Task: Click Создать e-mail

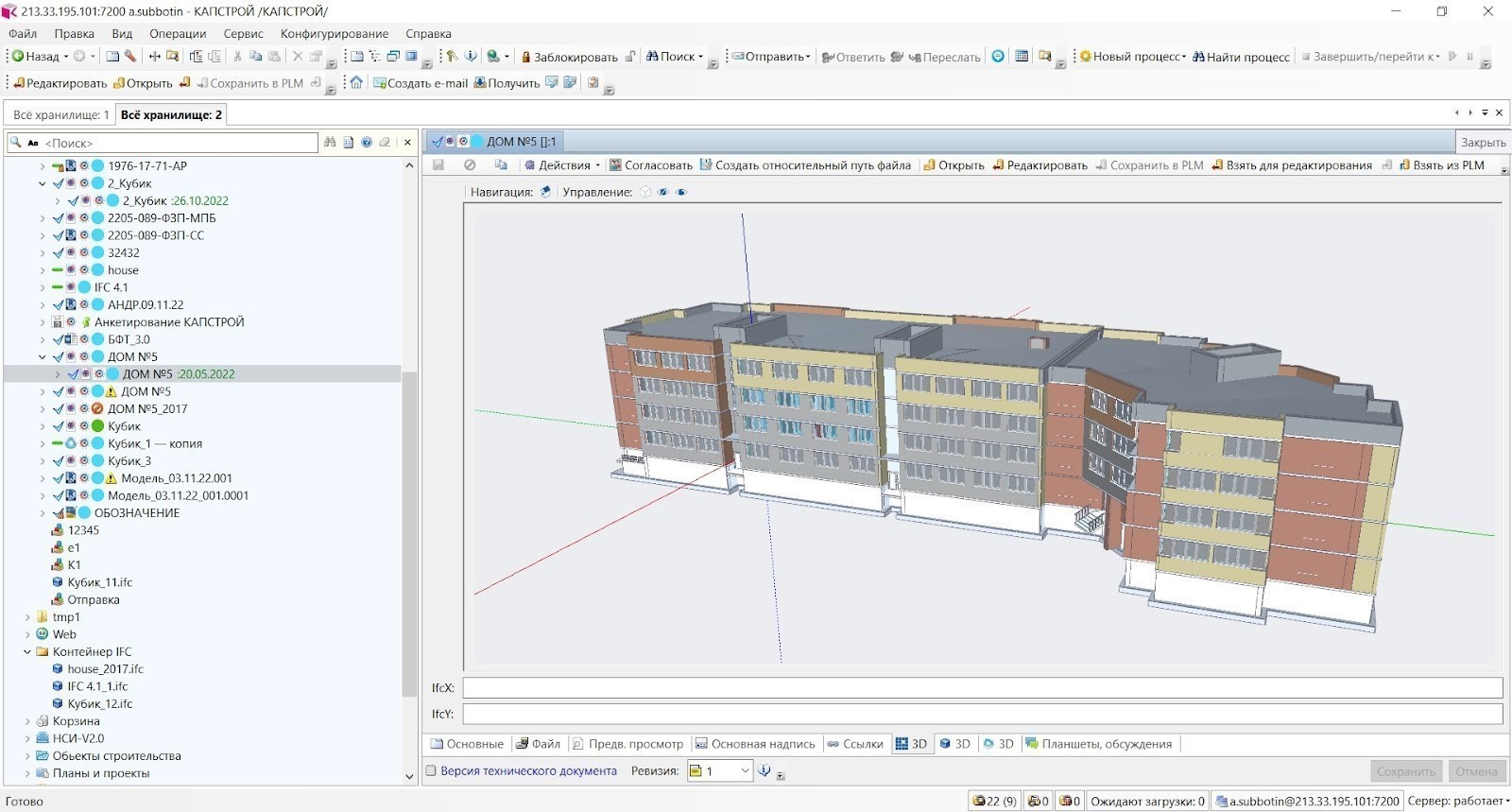Action: click(421, 83)
